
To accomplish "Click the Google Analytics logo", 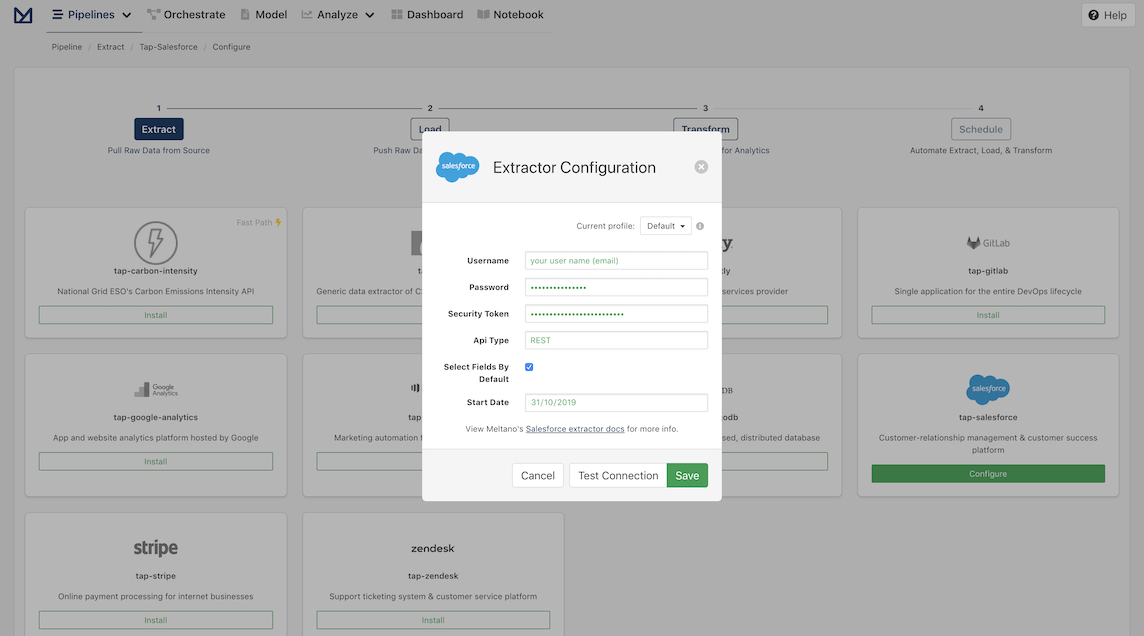I will click(155, 389).
